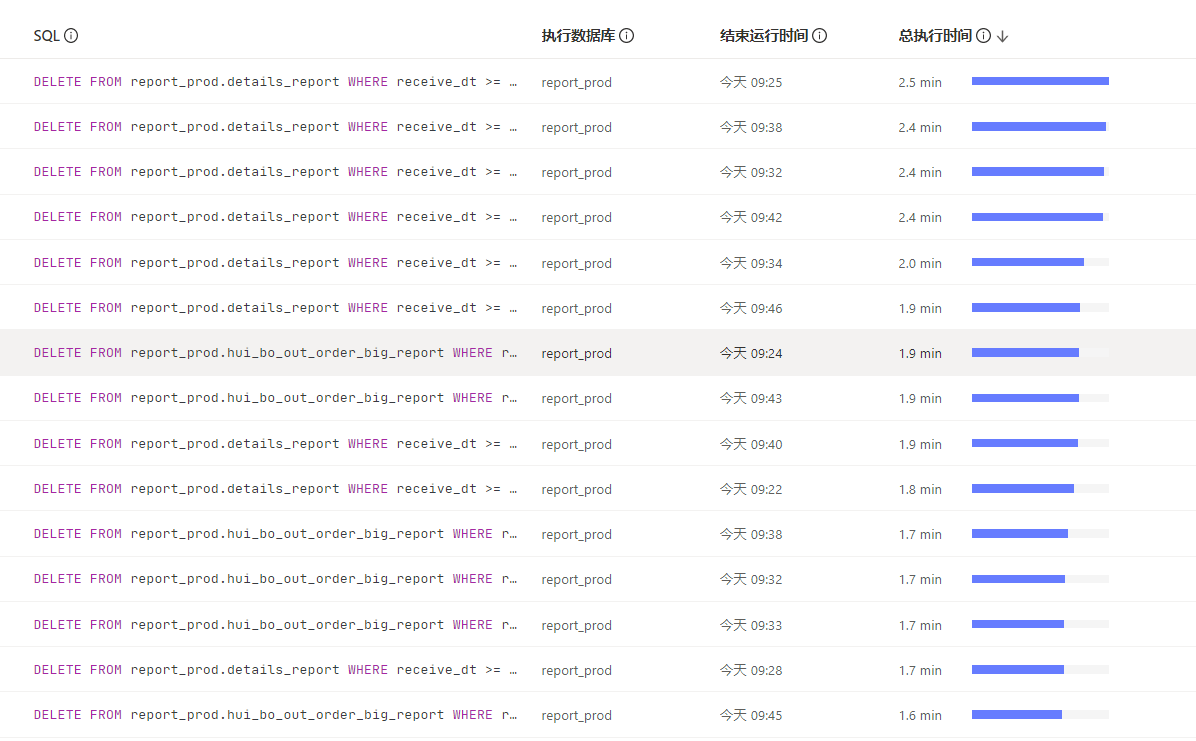1196x741 pixels.
Task: Click the SQL column header label
Action: pyautogui.click(x=46, y=36)
